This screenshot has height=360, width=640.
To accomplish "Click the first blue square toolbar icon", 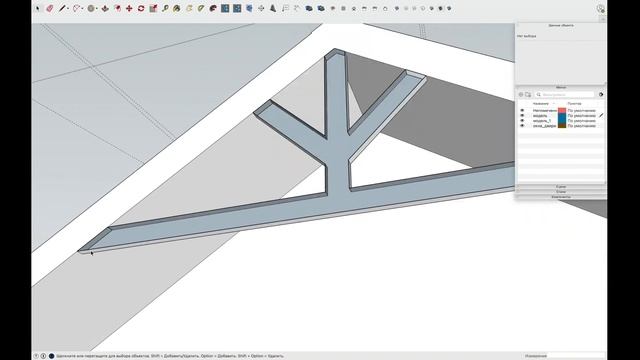I will (225, 8).
